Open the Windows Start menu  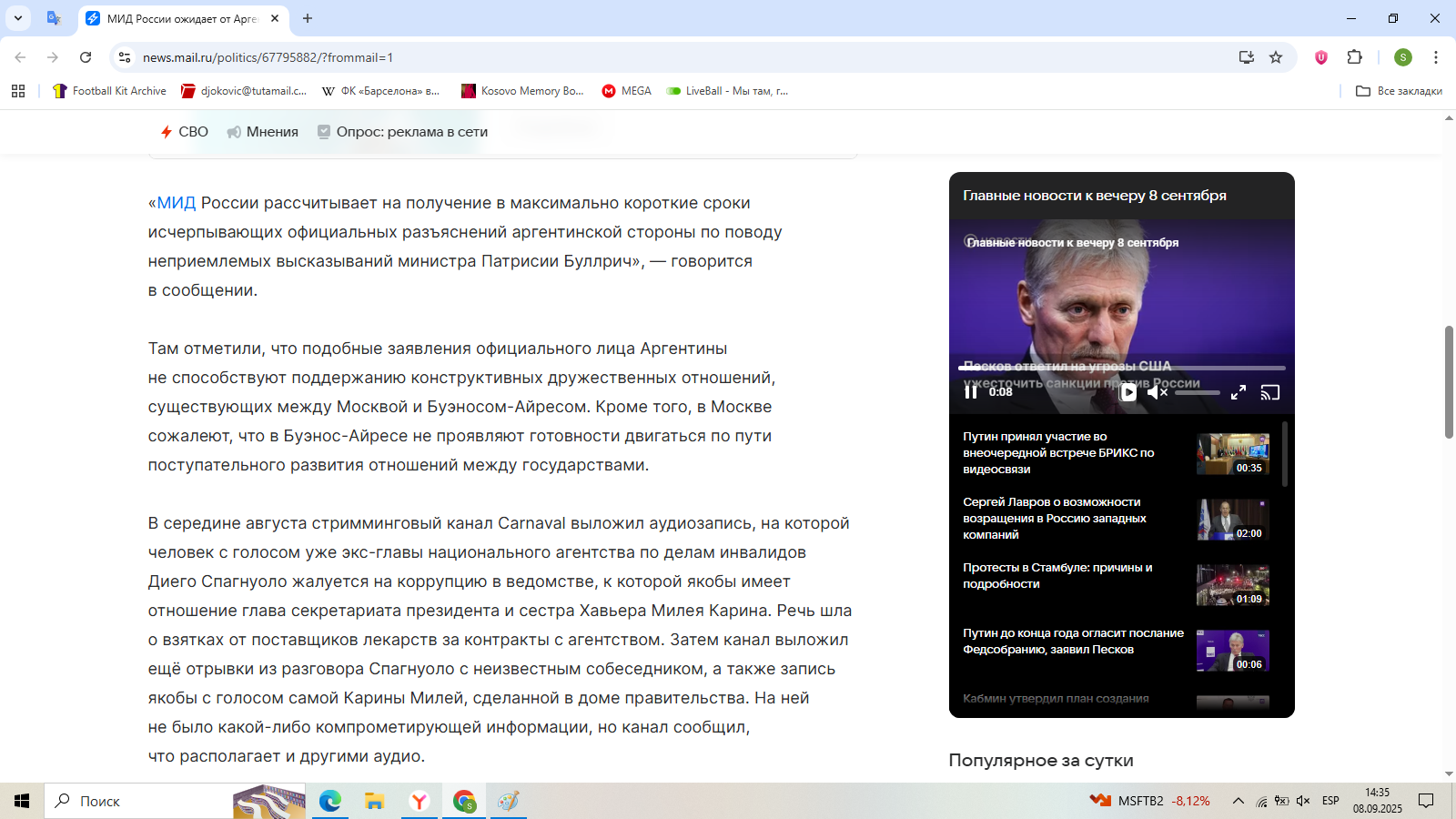click(x=22, y=801)
